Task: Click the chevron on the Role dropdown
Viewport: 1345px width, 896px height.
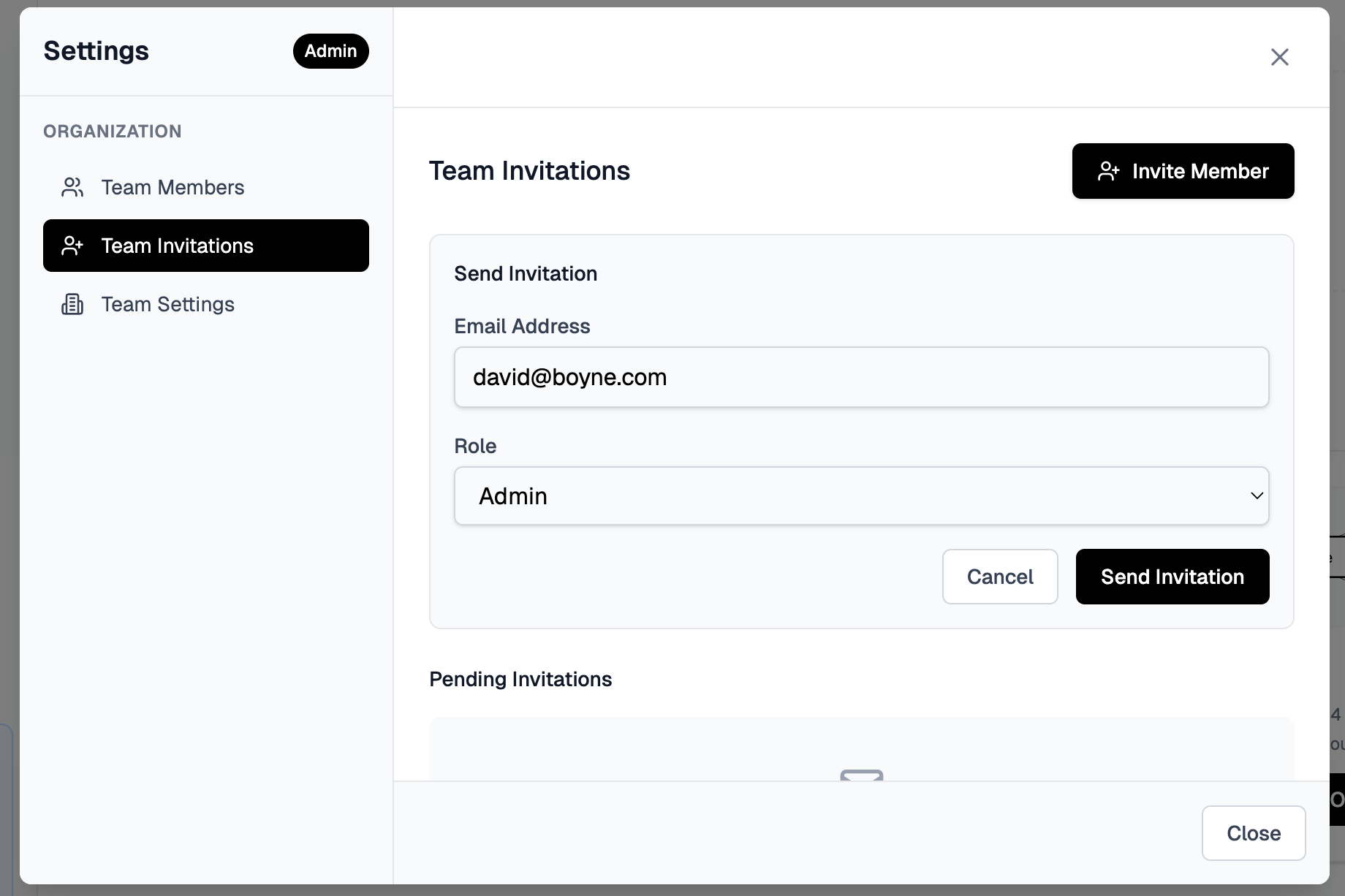Action: [x=1257, y=496]
